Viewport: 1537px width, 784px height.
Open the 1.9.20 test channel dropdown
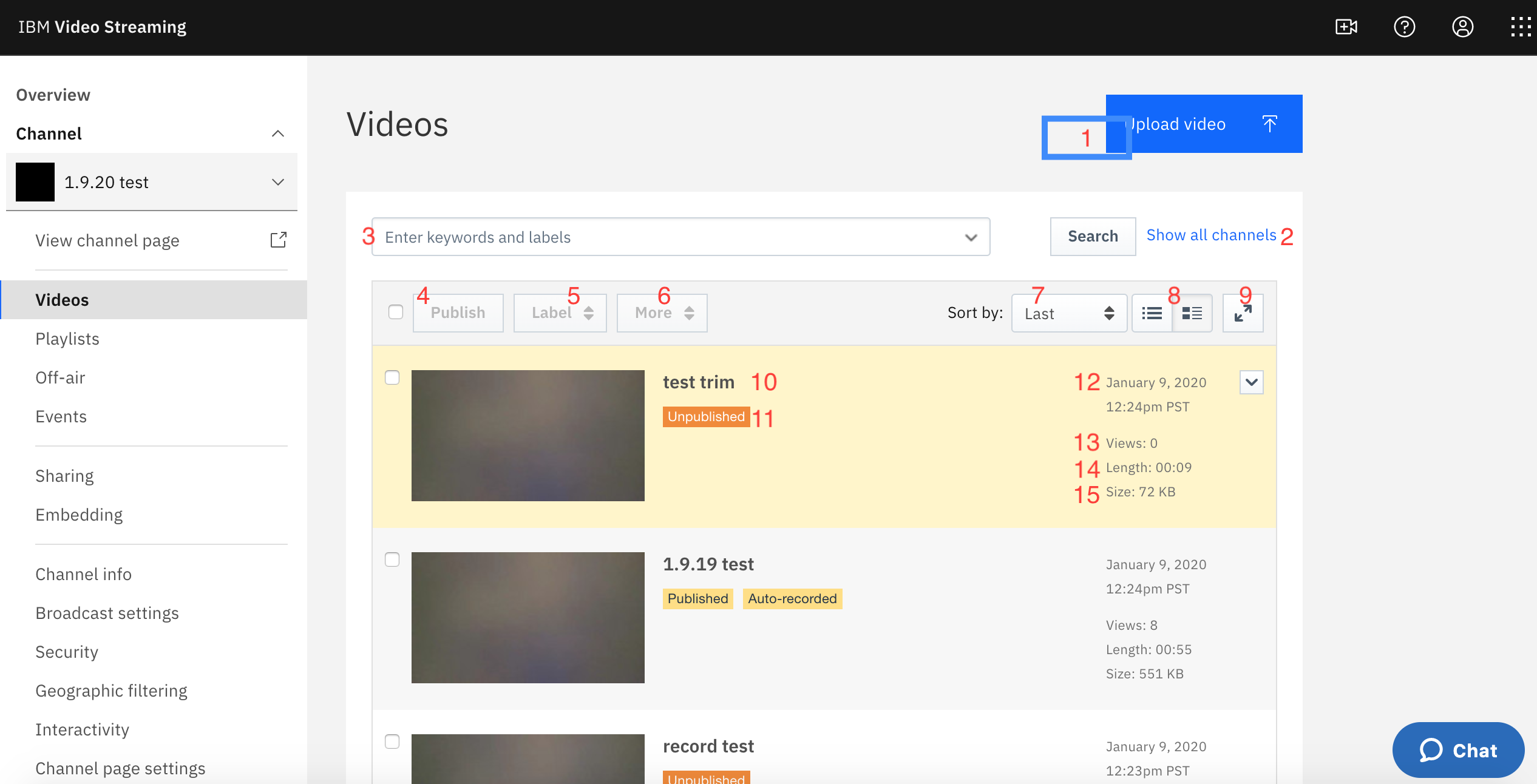[152, 182]
